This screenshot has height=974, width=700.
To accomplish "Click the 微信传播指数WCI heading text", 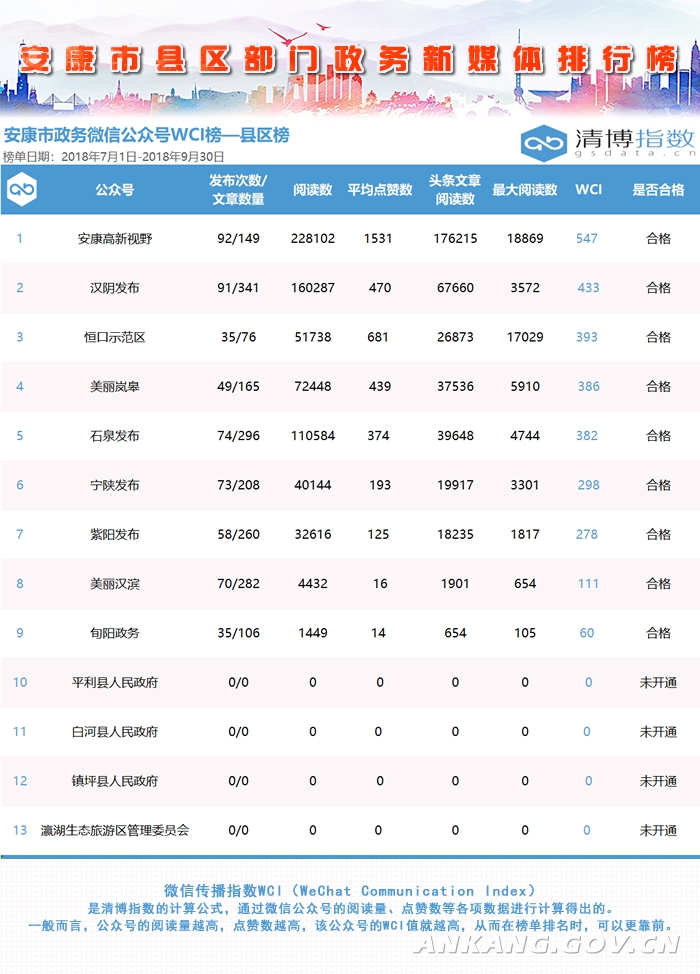I will [x=350, y=891].
